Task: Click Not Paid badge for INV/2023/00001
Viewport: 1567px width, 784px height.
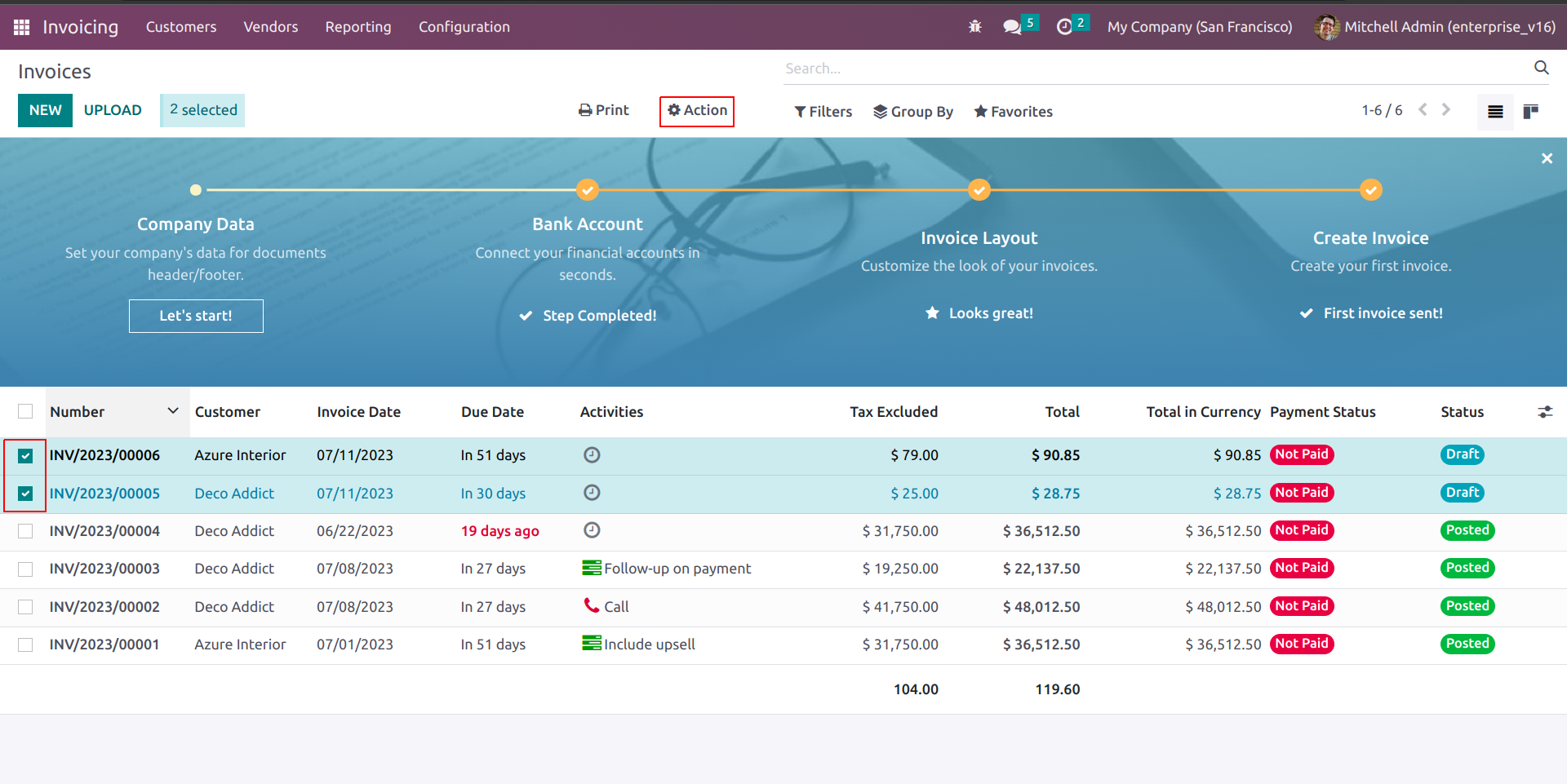Action: point(1302,644)
